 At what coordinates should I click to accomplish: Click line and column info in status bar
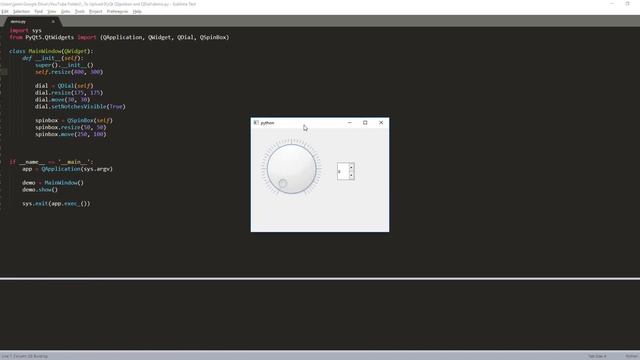point(24,356)
